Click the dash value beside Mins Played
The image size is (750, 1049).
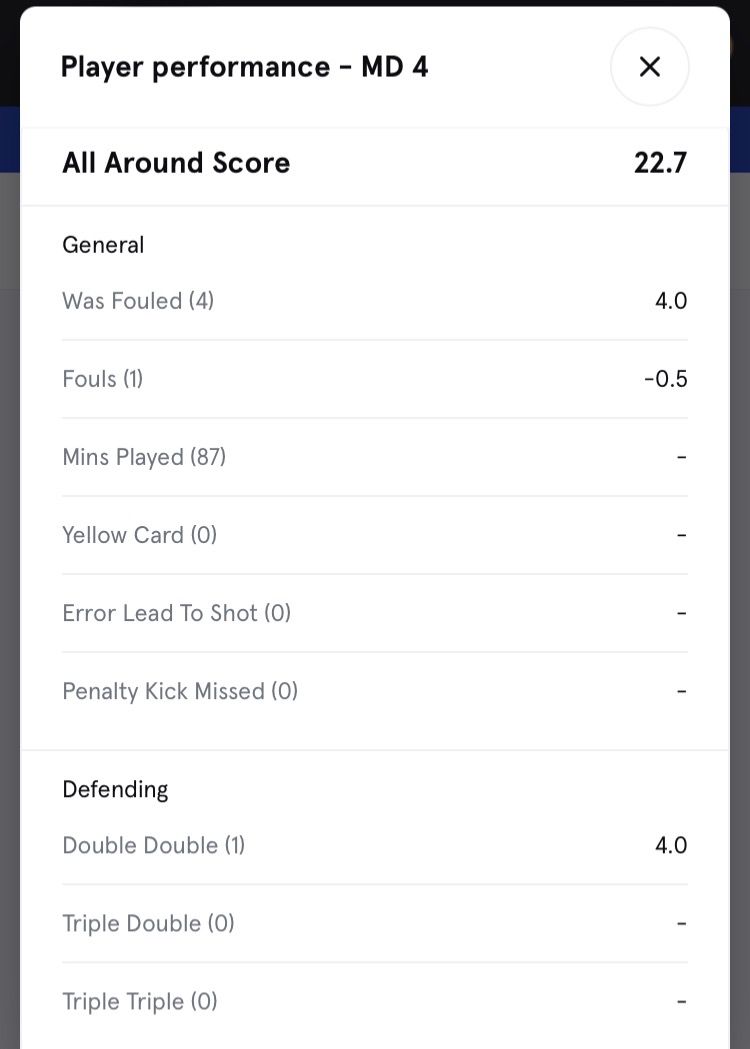[681, 457]
